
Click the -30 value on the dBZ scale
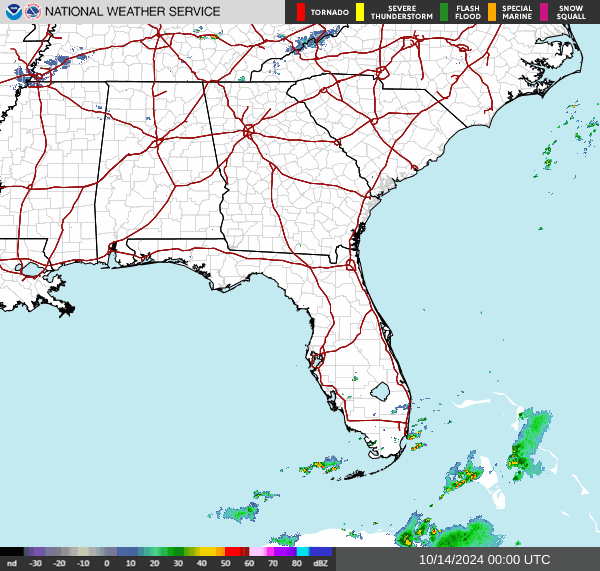[x=36, y=563]
